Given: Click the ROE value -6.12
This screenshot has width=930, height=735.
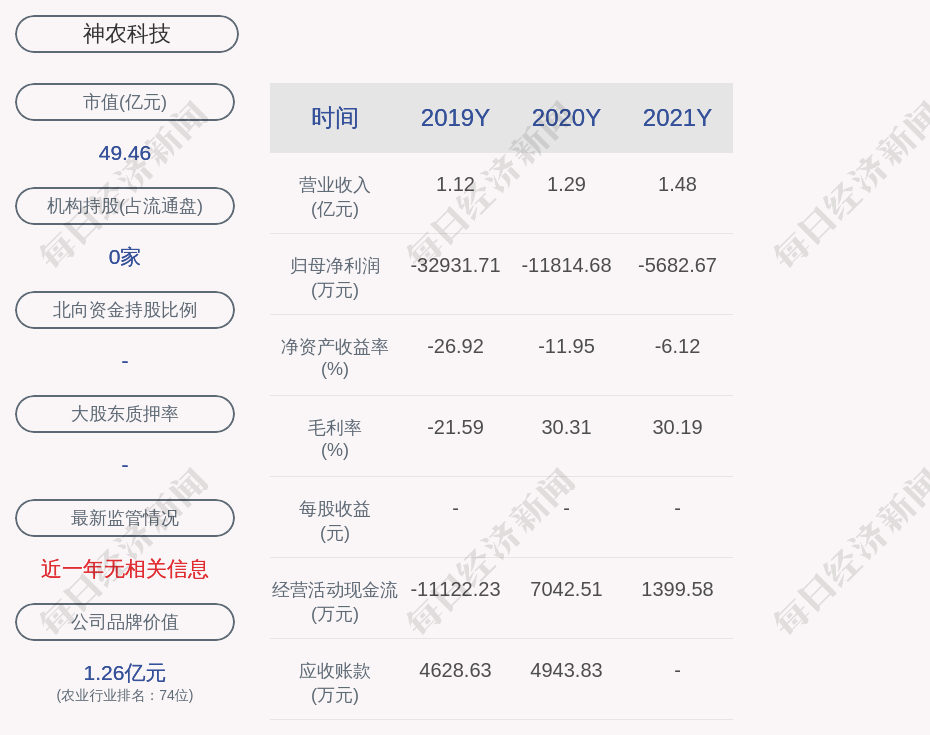Looking at the screenshot, I should pyautogui.click(x=677, y=346).
